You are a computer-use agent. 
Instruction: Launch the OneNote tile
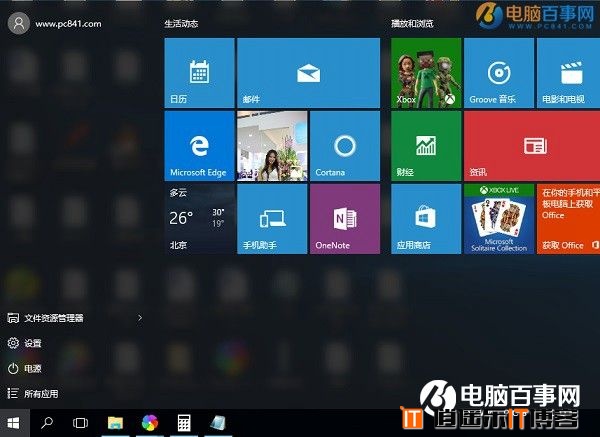pos(345,219)
